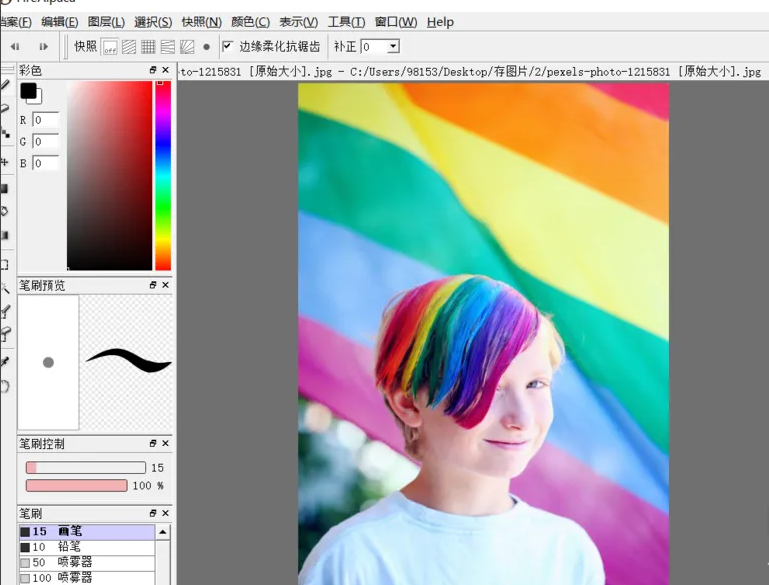Close the 笔刷控制 panel
The image size is (769, 585).
click(x=165, y=443)
